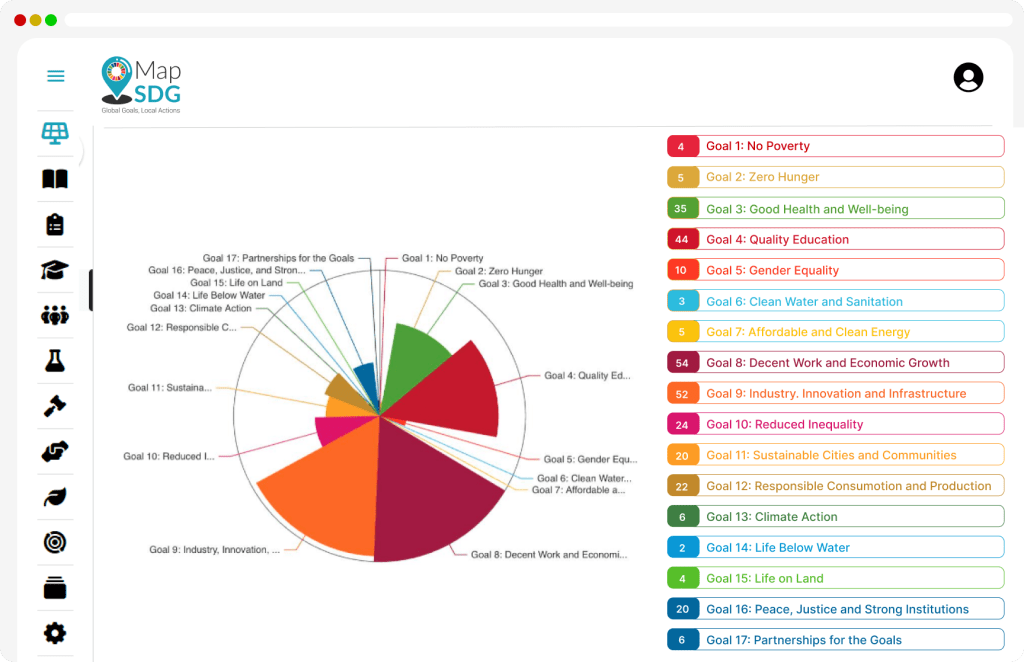Open the hamburger menu

pyautogui.click(x=56, y=76)
